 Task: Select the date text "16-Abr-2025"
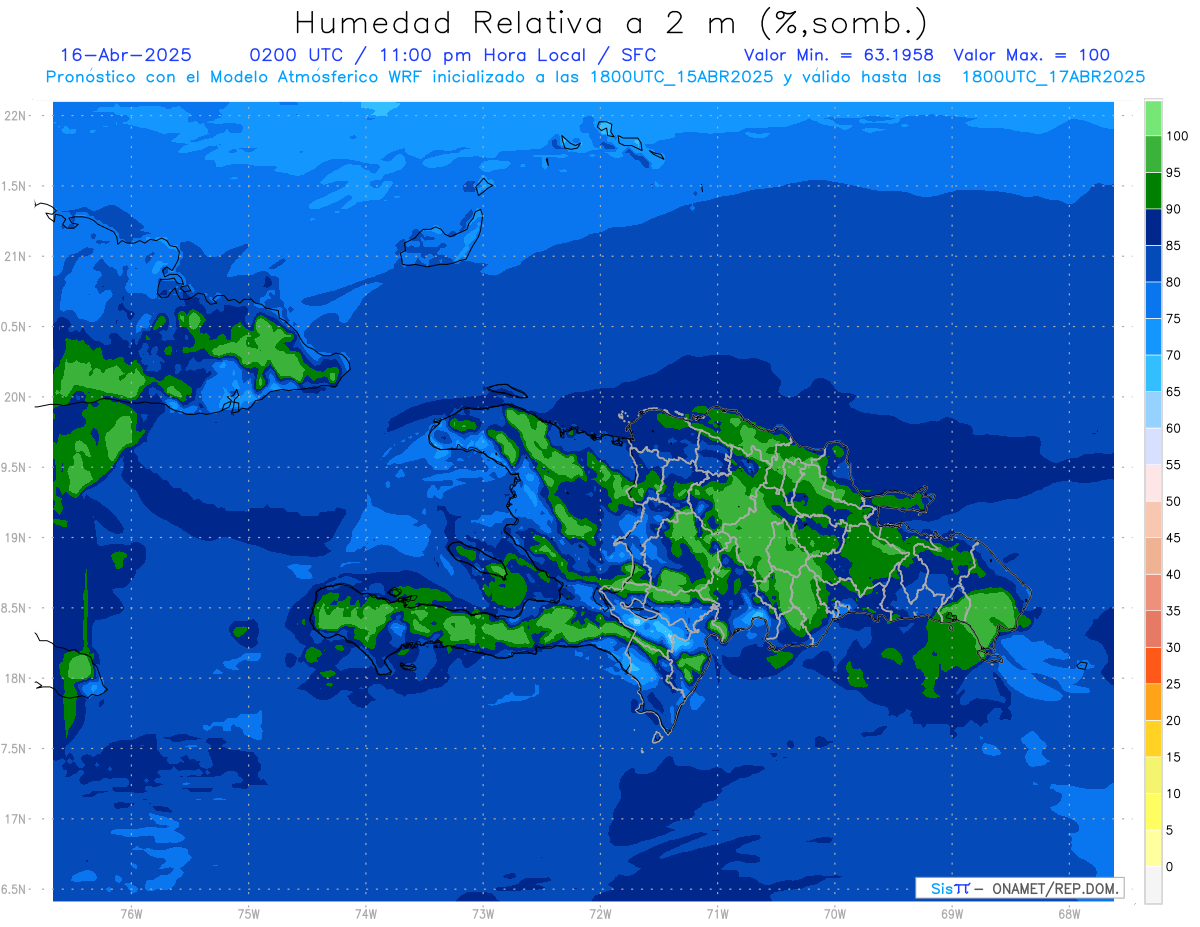(126, 55)
